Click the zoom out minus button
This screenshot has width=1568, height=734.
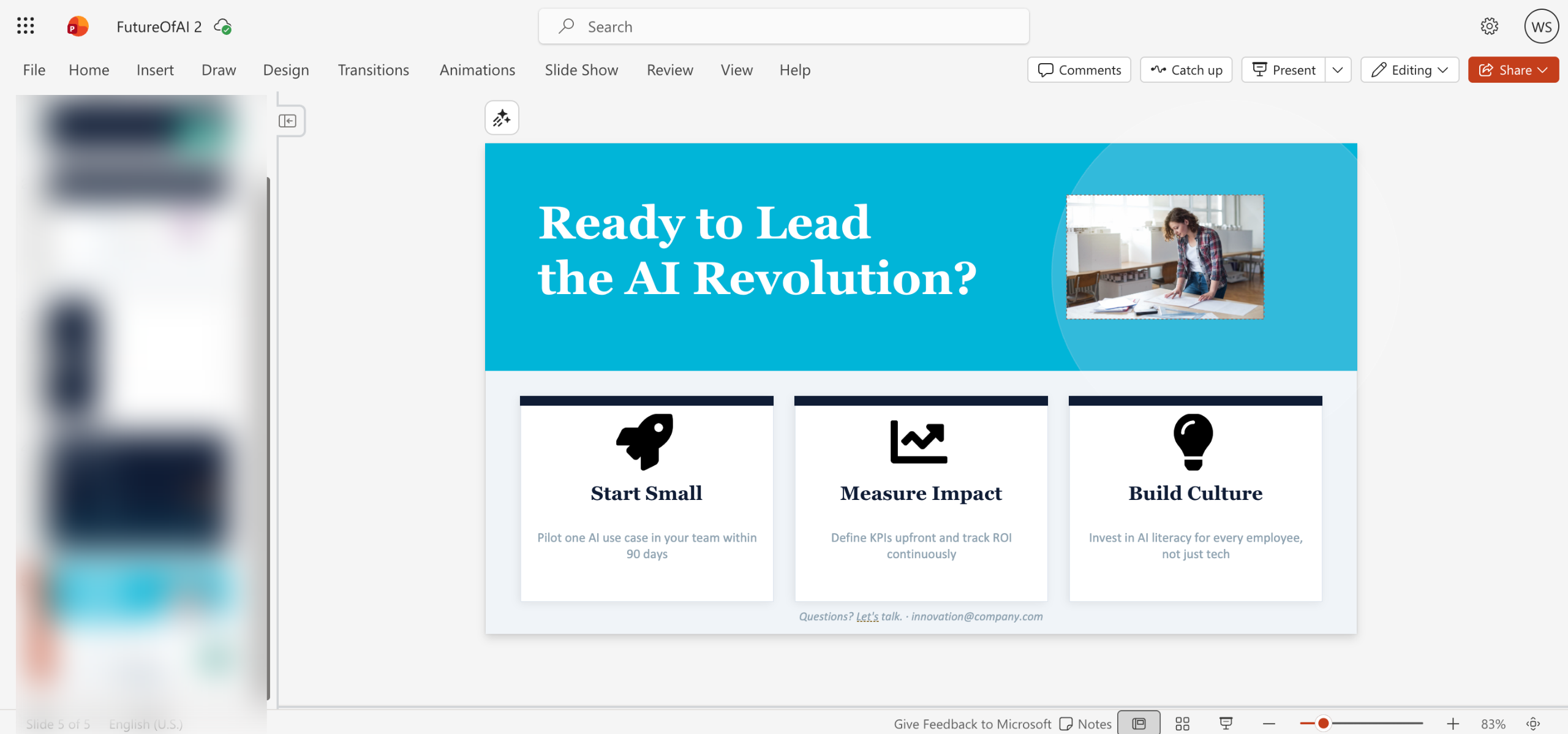(x=1268, y=724)
